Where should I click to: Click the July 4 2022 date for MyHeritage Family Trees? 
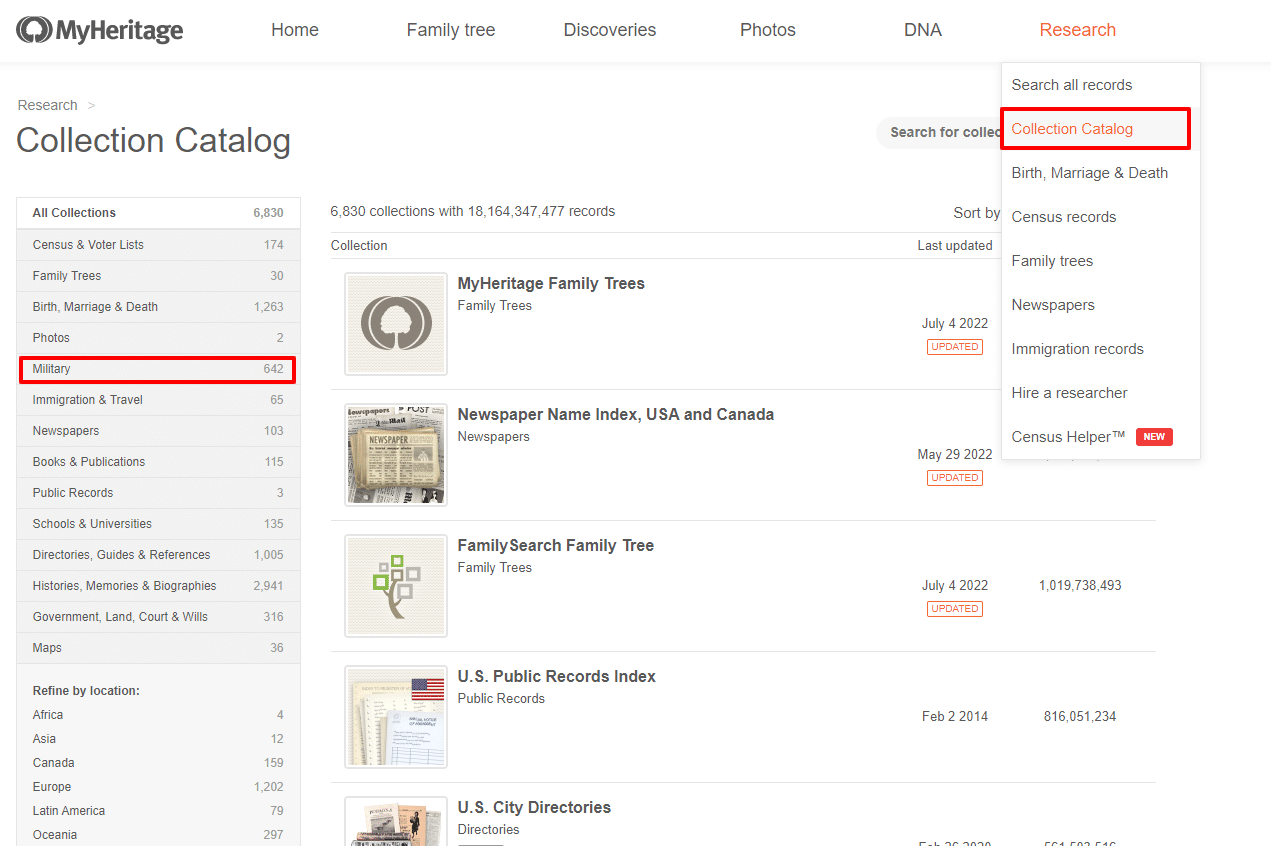pos(955,324)
